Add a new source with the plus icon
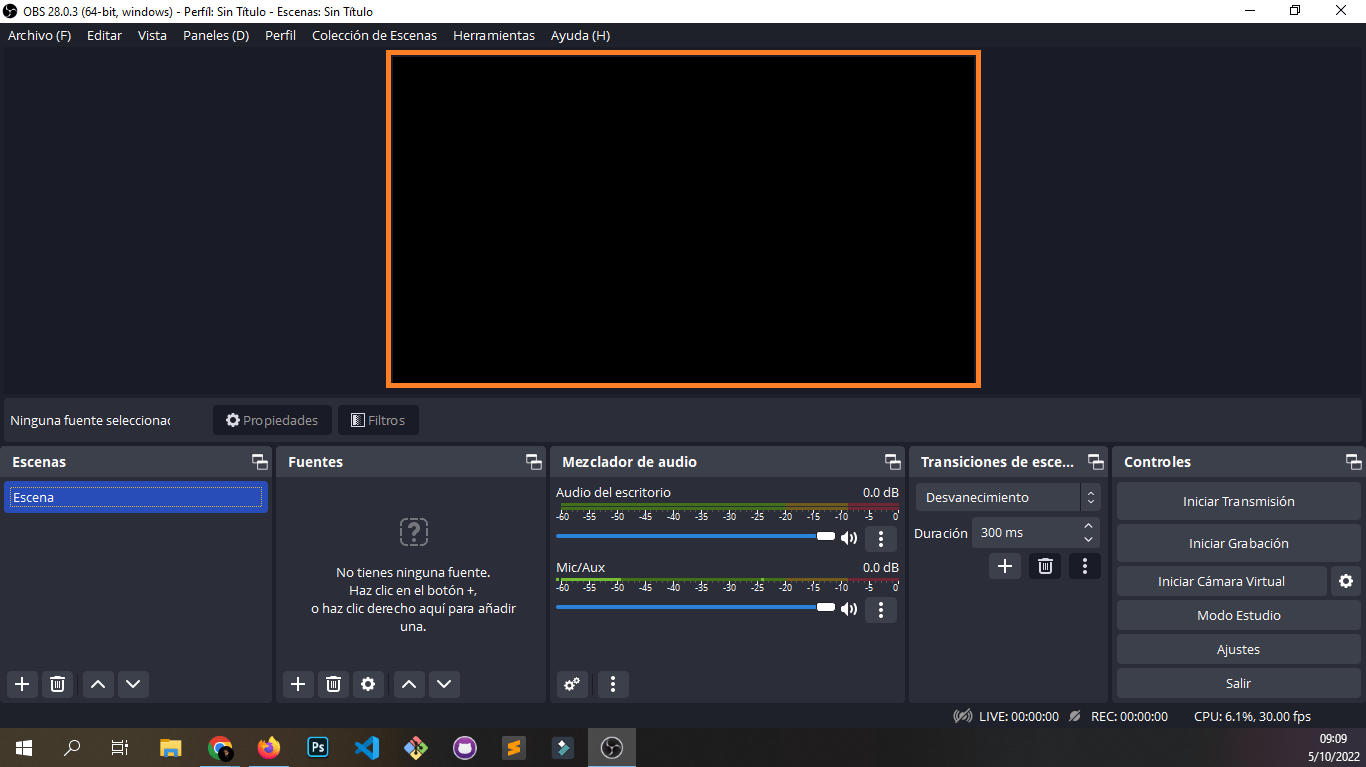Screen dimensions: 1366x767 pyautogui.click(x=297, y=684)
